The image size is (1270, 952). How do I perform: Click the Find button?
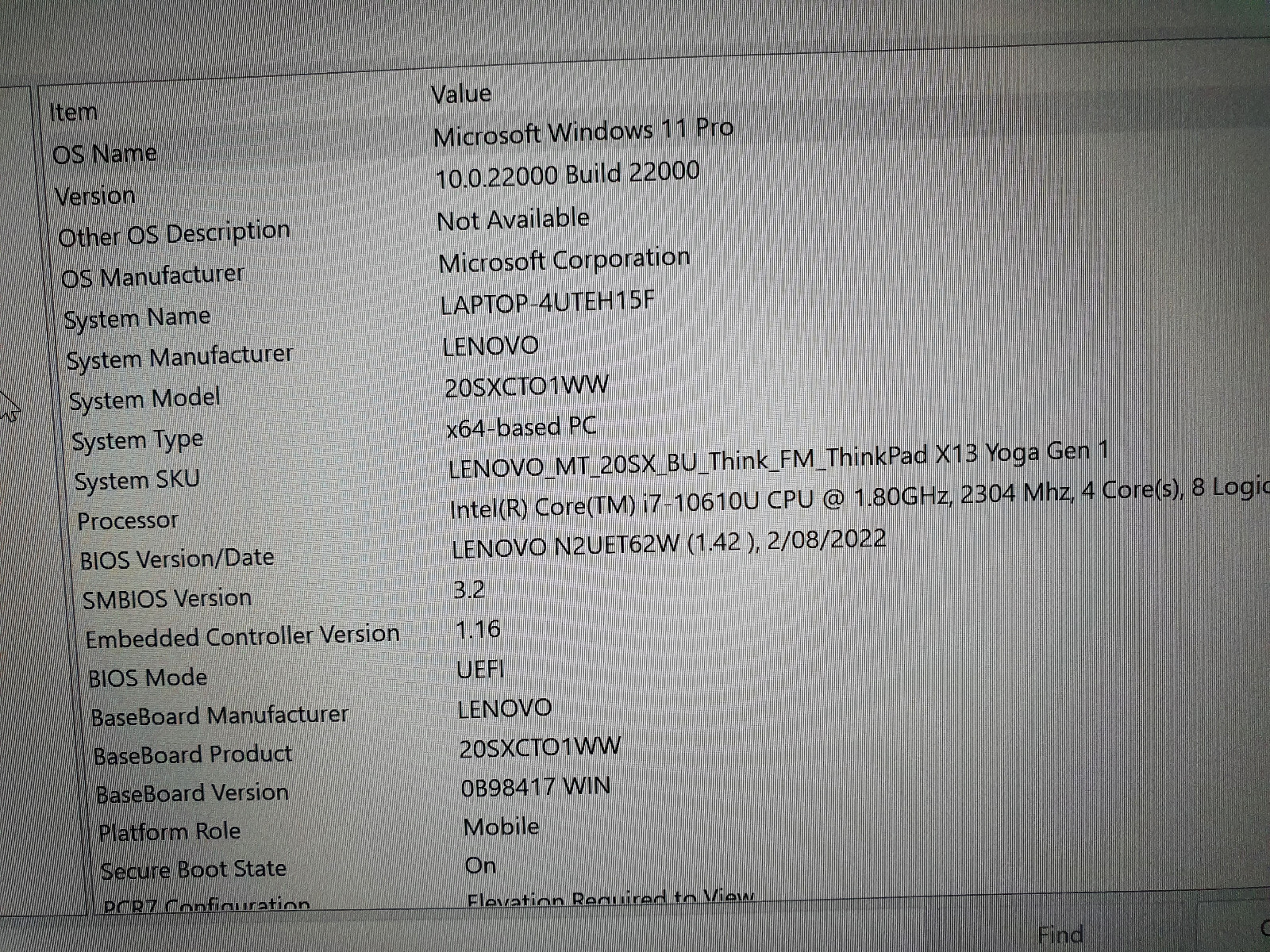tap(1060, 935)
